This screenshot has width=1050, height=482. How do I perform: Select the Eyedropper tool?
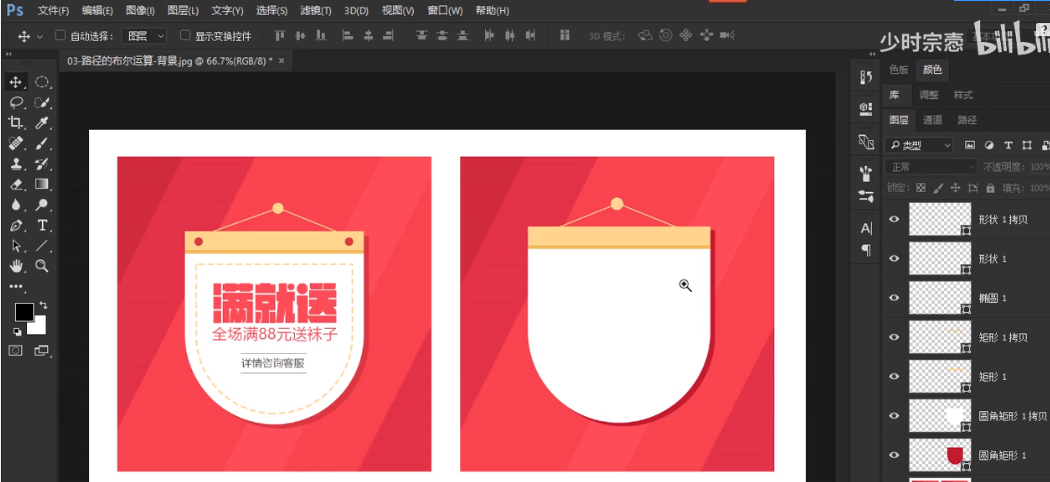pos(42,123)
